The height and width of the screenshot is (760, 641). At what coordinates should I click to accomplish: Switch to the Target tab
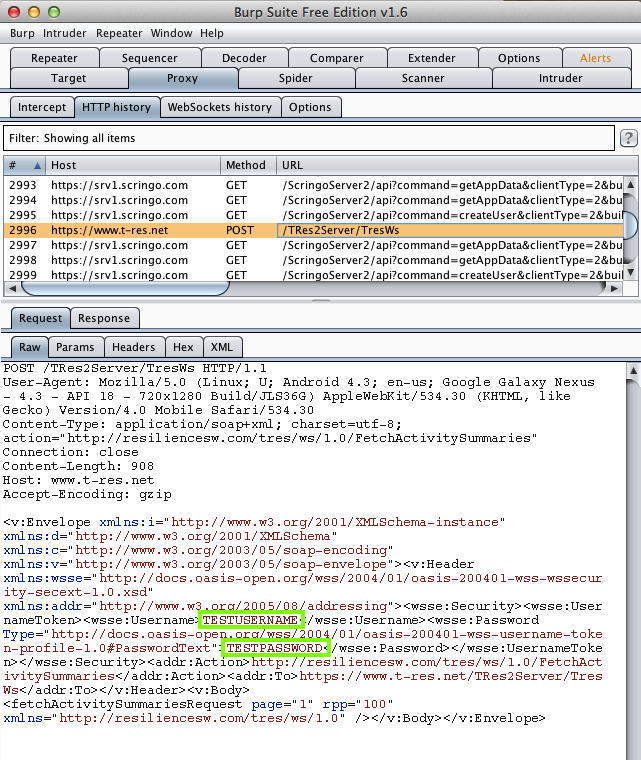click(68, 79)
